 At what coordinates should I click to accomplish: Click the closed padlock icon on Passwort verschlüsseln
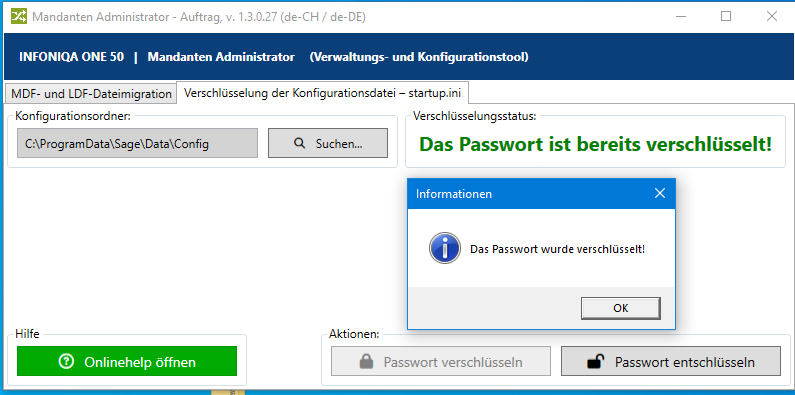[366, 362]
